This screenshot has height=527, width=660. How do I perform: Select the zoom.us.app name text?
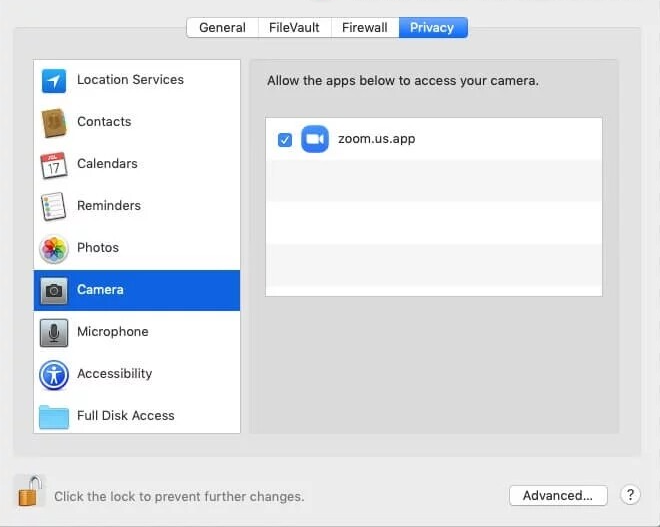click(377, 139)
